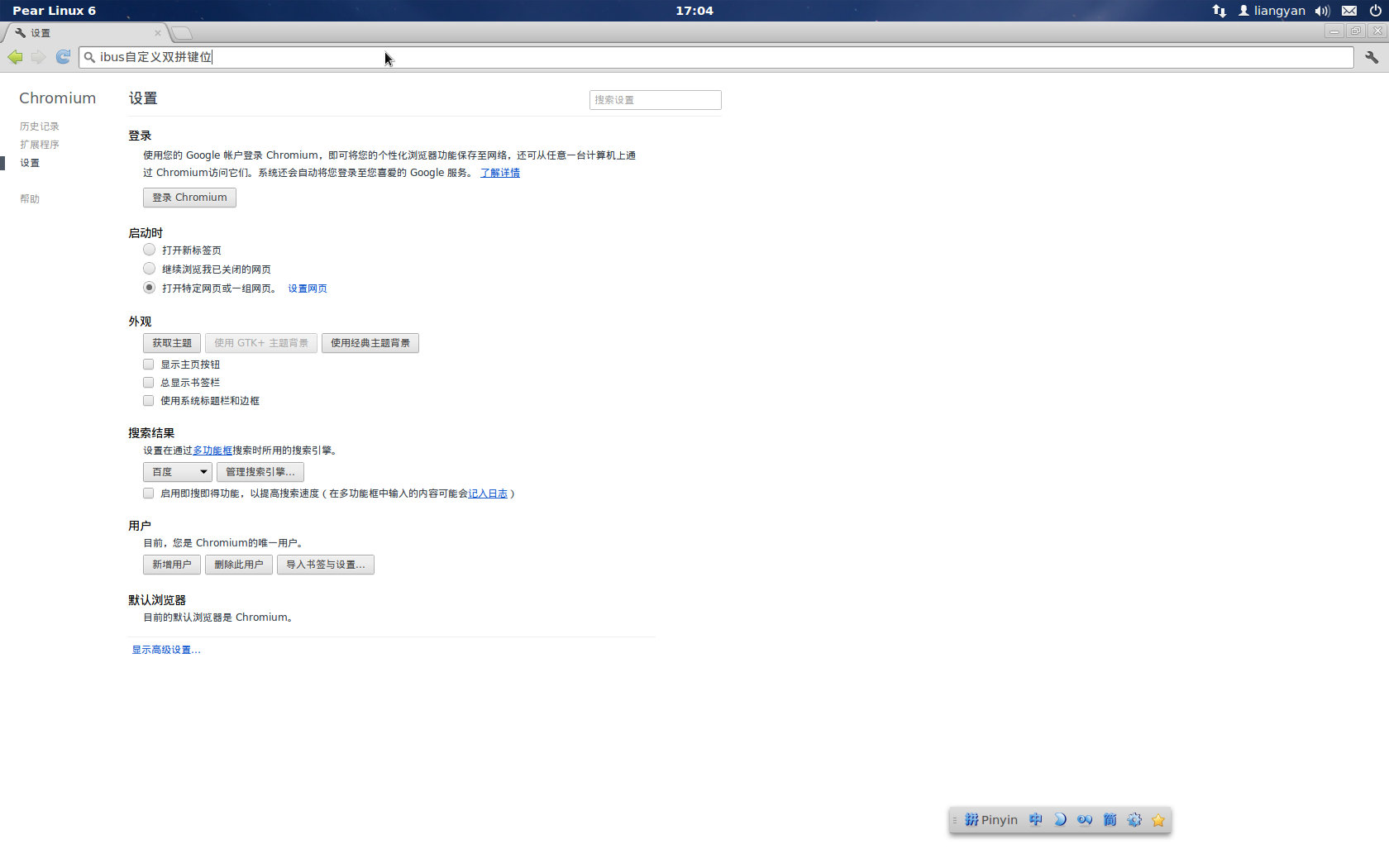Open IME preferences gear icon
The image size is (1389, 868).
click(x=1134, y=820)
